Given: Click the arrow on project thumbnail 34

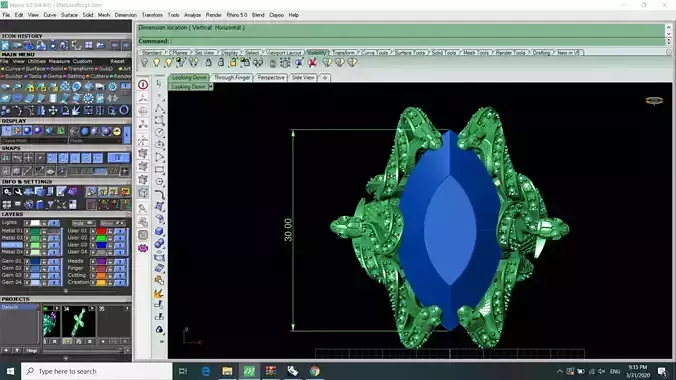Looking at the screenshot, I should (91, 308).
